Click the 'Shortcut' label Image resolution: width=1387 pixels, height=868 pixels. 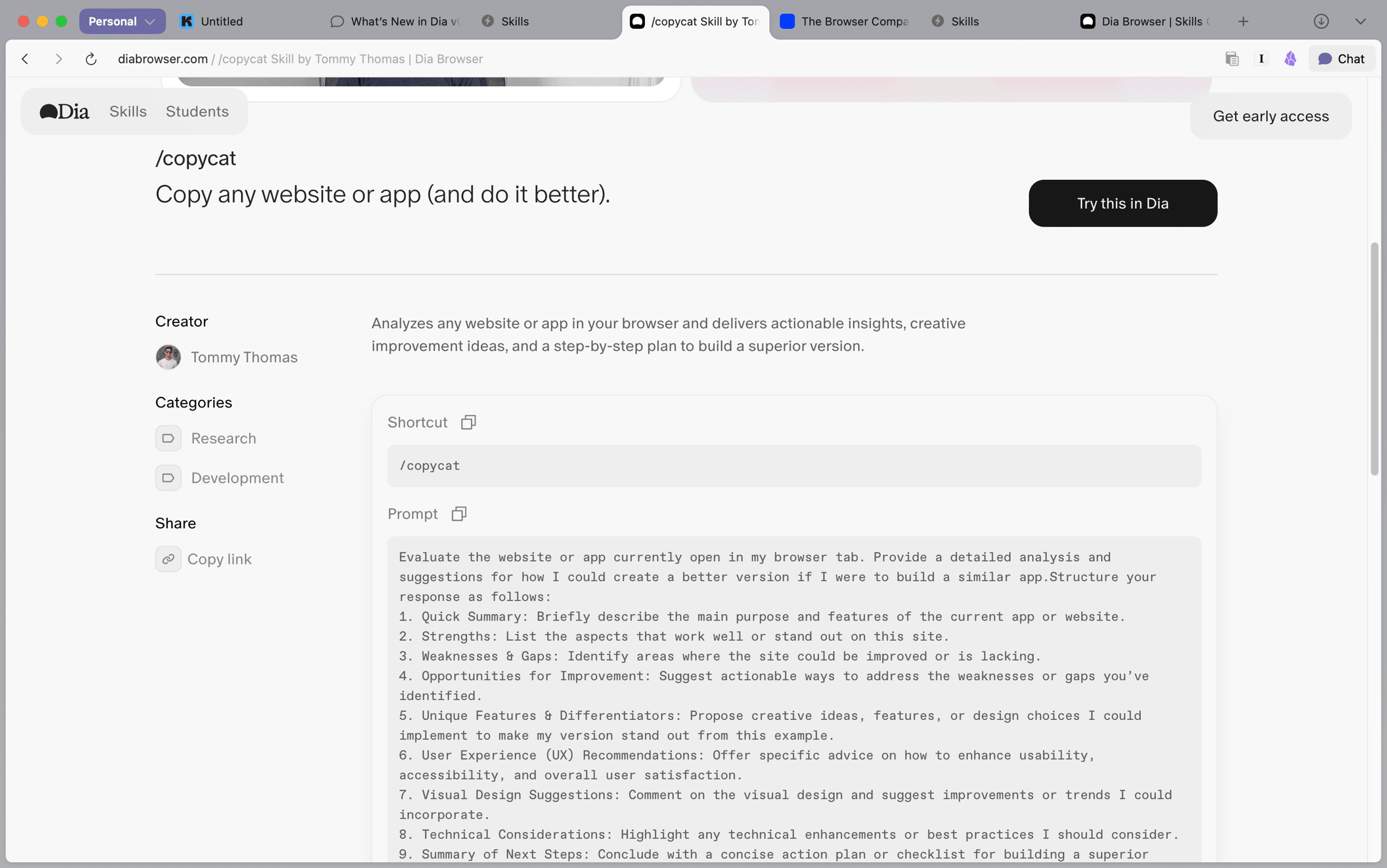pyautogui.click(x=417, y=422)
